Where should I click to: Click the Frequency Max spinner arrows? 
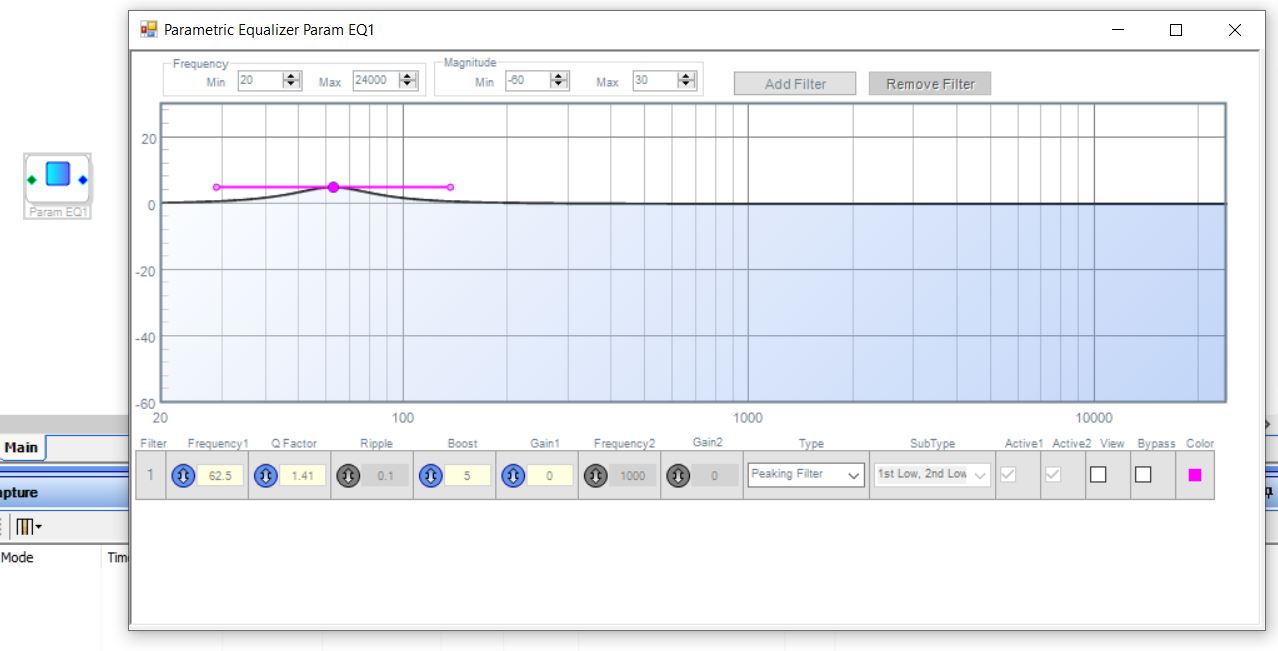tap(407, 81)
